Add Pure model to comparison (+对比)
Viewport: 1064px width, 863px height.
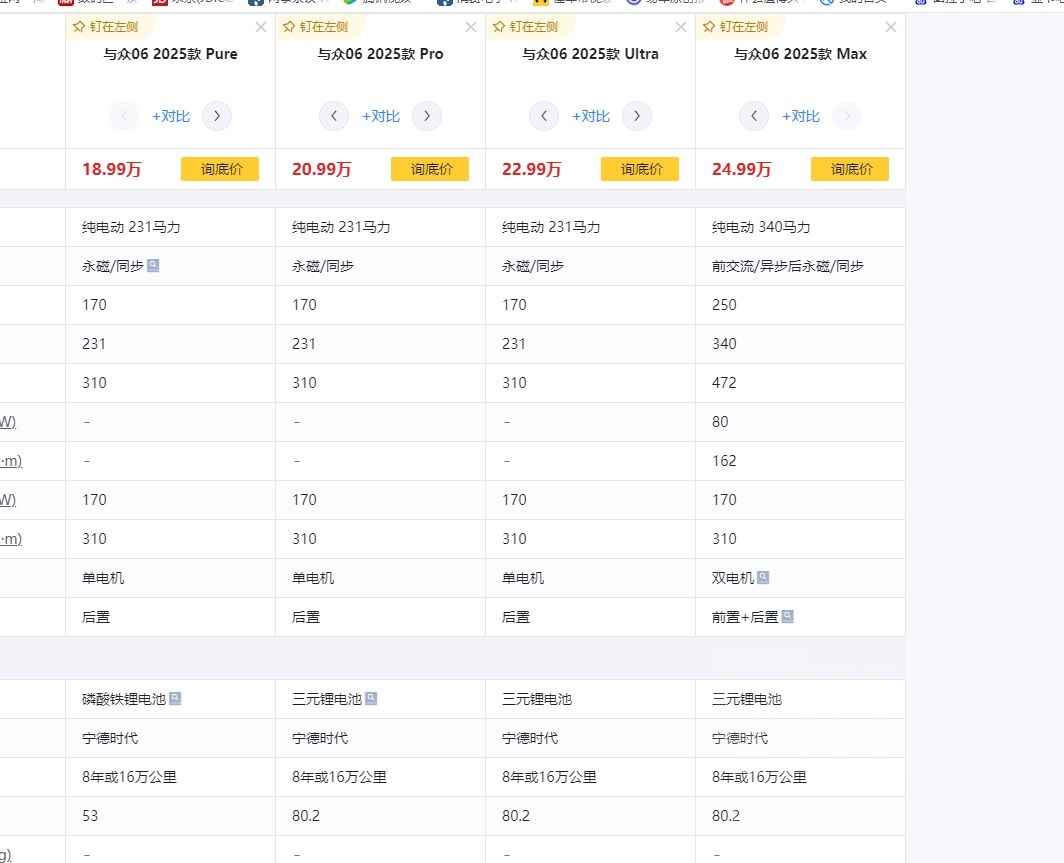(171, 116)
